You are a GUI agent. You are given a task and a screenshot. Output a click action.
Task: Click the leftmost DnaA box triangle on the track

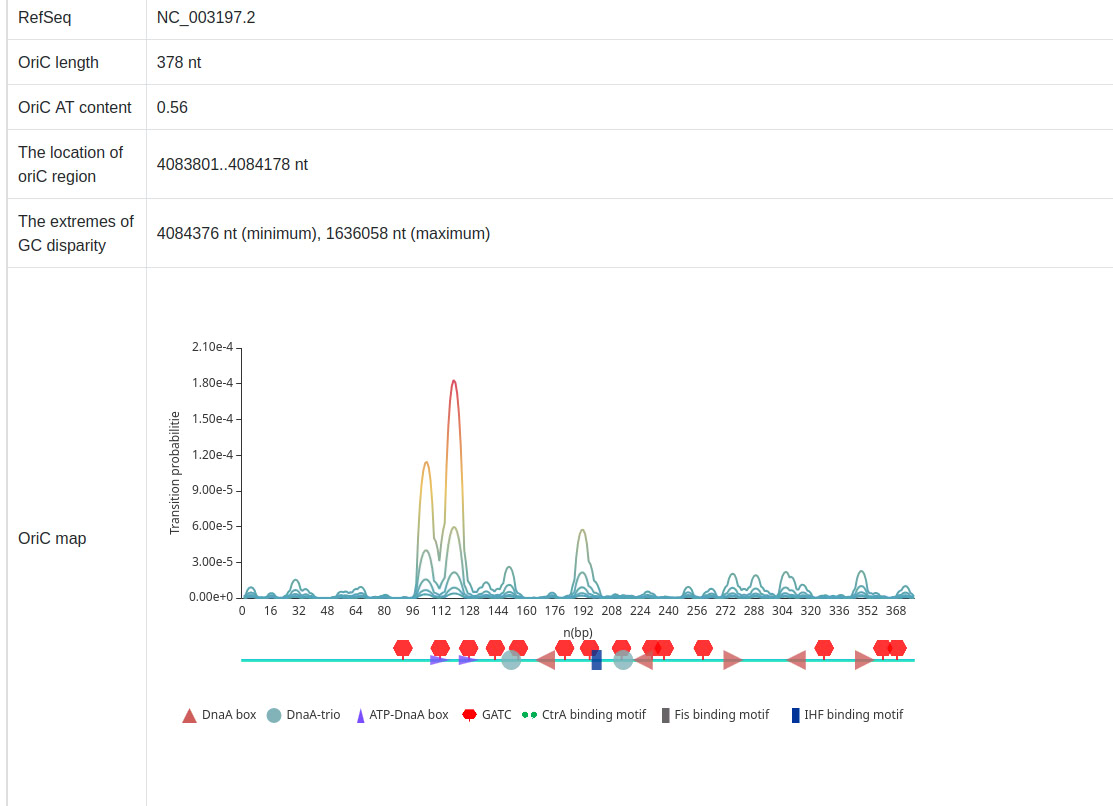click(x=545, y=660)
